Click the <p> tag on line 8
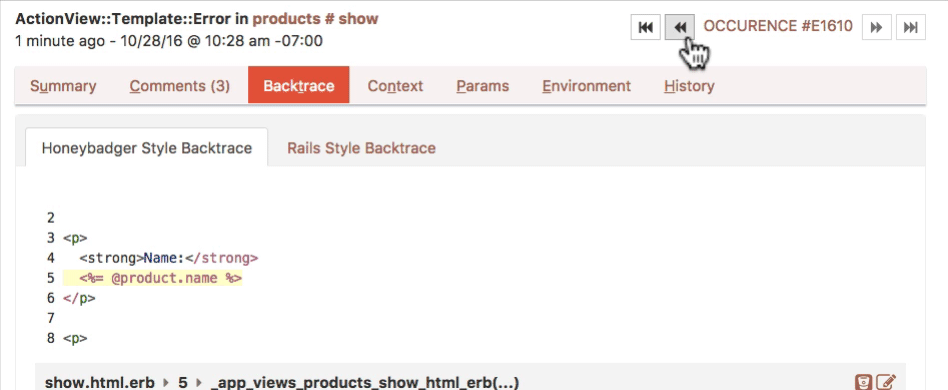The height and width of the screenshot is (390, 948). [x=75, y=338]
